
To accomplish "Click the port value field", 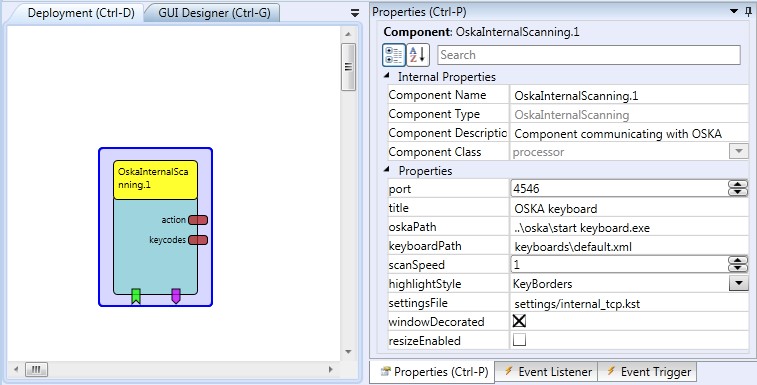I will (x=619, y=188).
